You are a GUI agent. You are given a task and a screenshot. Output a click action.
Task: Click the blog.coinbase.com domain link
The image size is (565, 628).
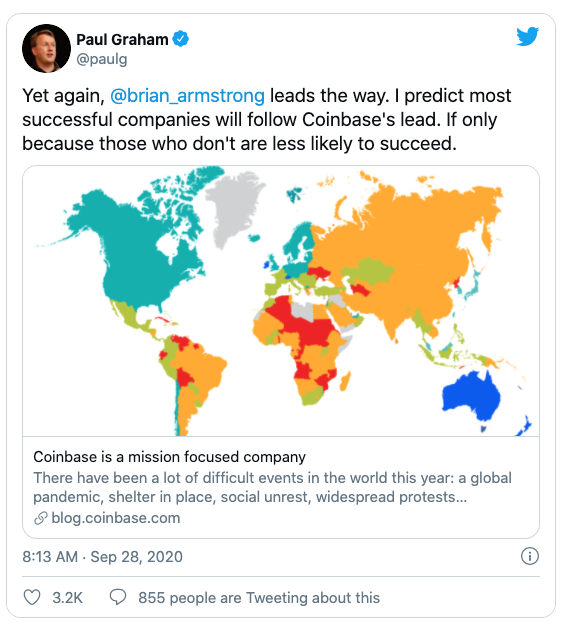pyautogui.click(x=116, y=518)
